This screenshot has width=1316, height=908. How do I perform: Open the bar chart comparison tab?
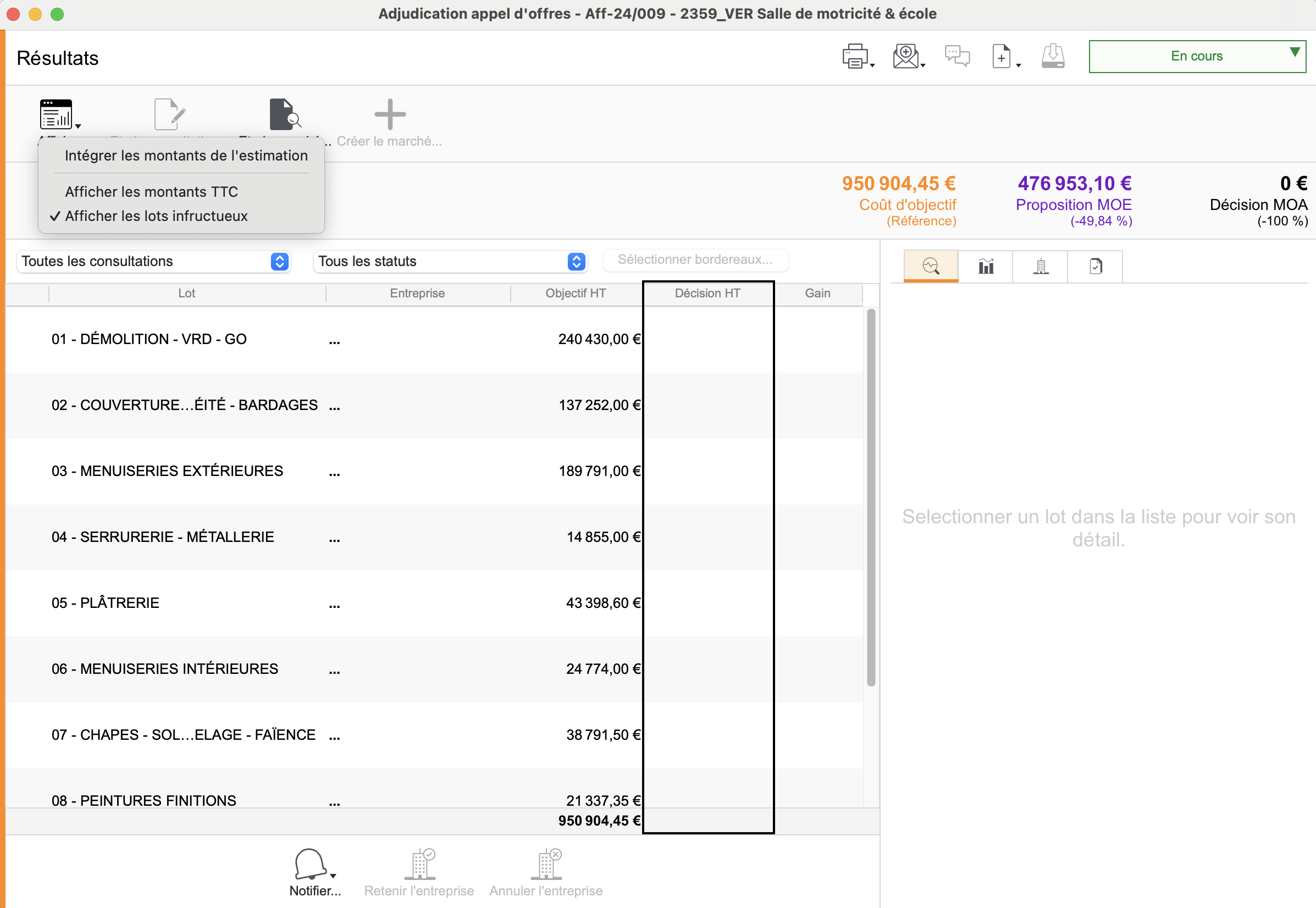coord(986,266)
